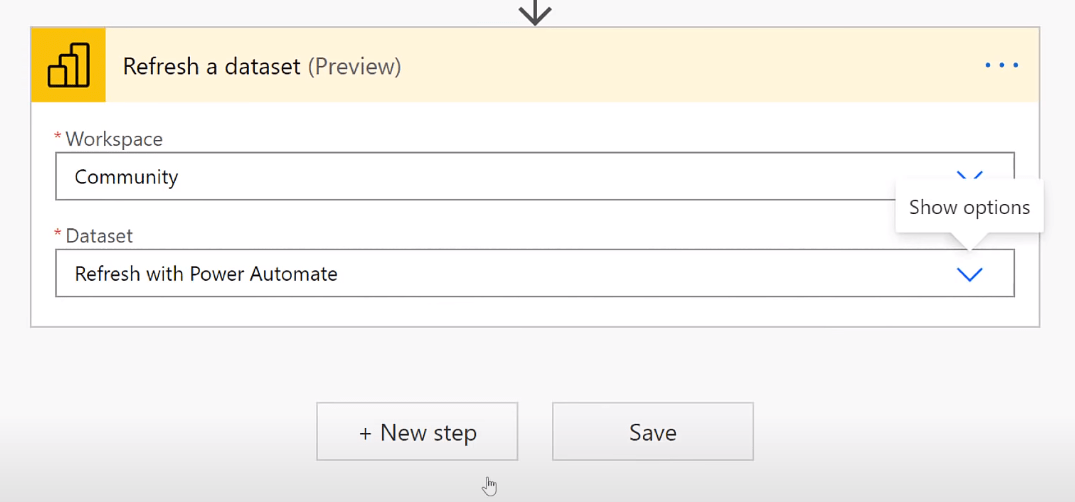Click the Power BI action icon
This screenshot has width=1075, height=502.
point(68,65)
